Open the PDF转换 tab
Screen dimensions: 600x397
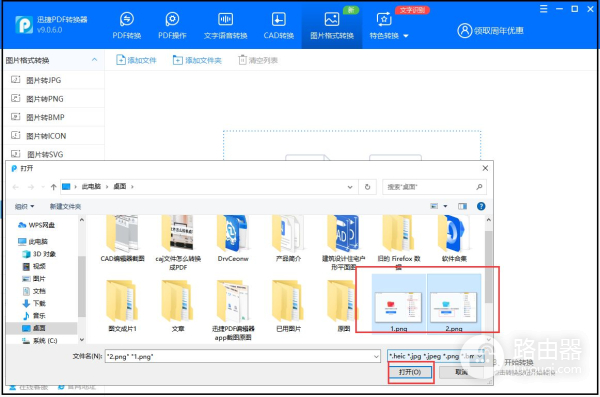click(127, 25)
